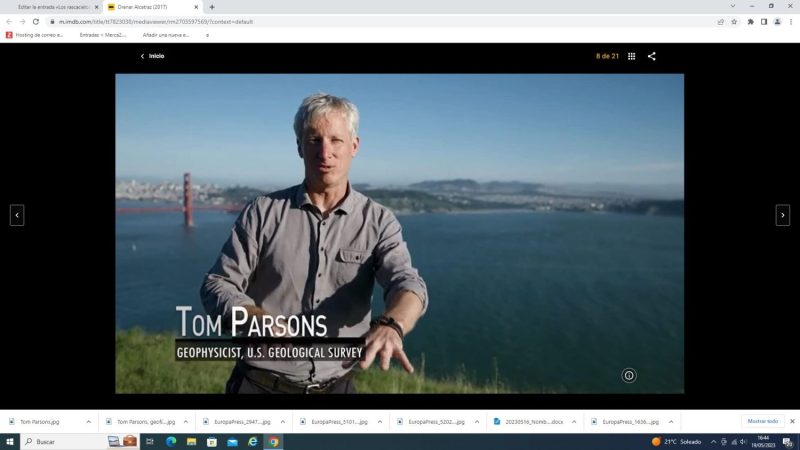This screenshot has height=450, width=800.
Task: Switch to the Drenar Alcatraz (2017) tab
Action: point(150,6)
